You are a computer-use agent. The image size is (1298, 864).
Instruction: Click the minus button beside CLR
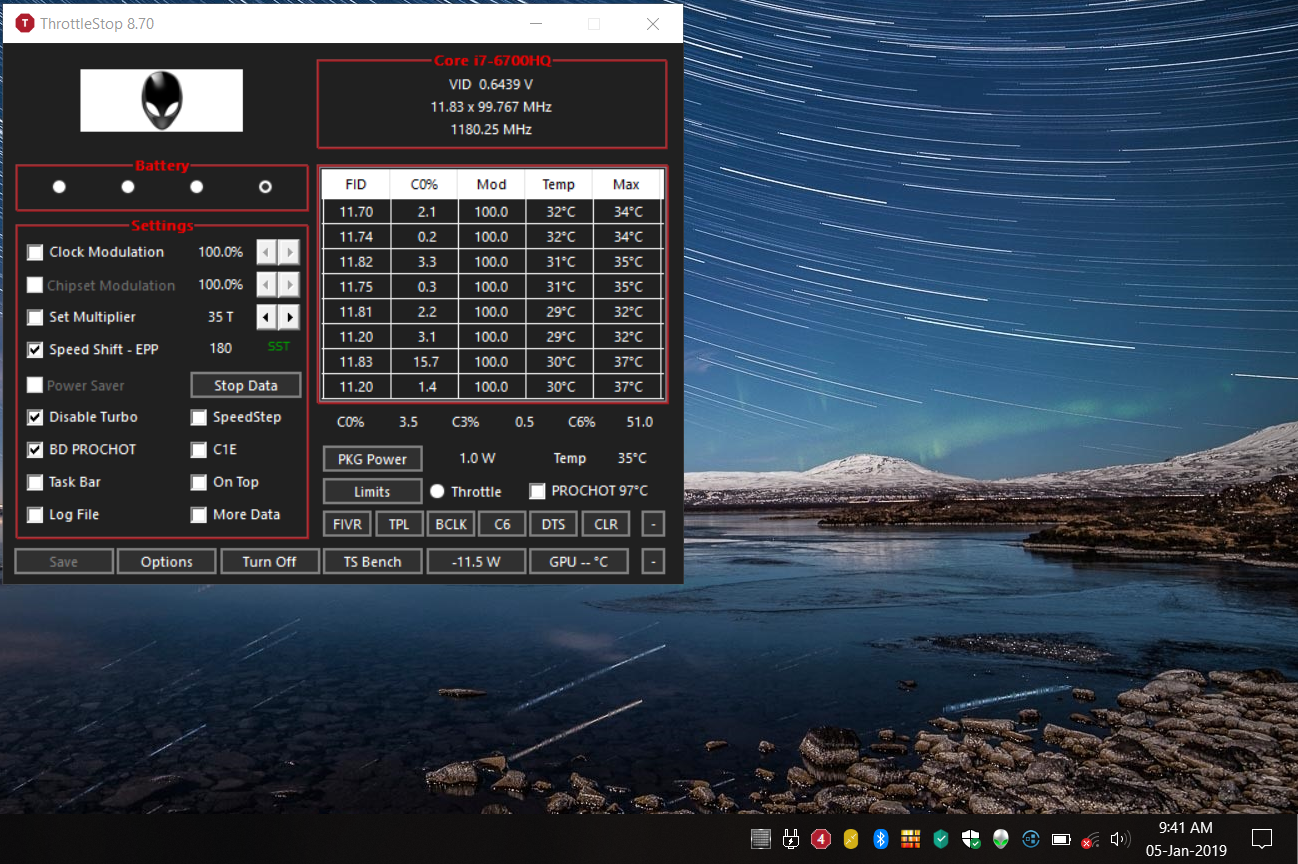[x=652, y=524]
